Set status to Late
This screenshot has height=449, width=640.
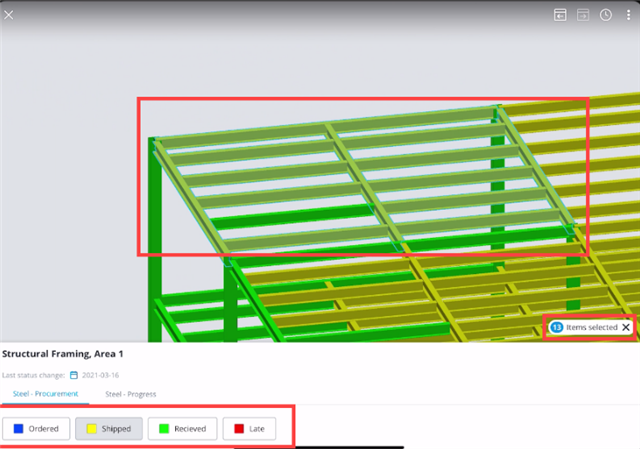[x=249, y=429]
